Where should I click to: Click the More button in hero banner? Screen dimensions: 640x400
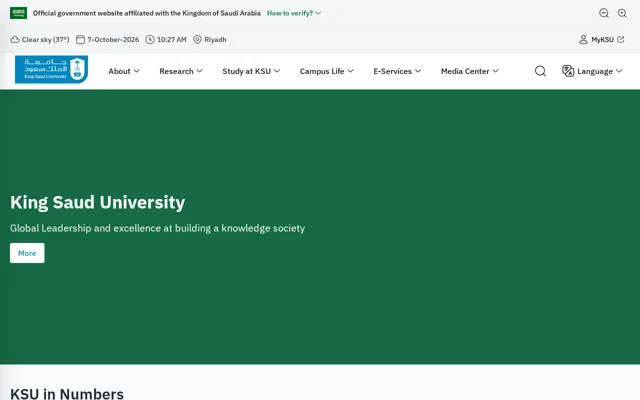pyautogui.click(x=27, y=253)
